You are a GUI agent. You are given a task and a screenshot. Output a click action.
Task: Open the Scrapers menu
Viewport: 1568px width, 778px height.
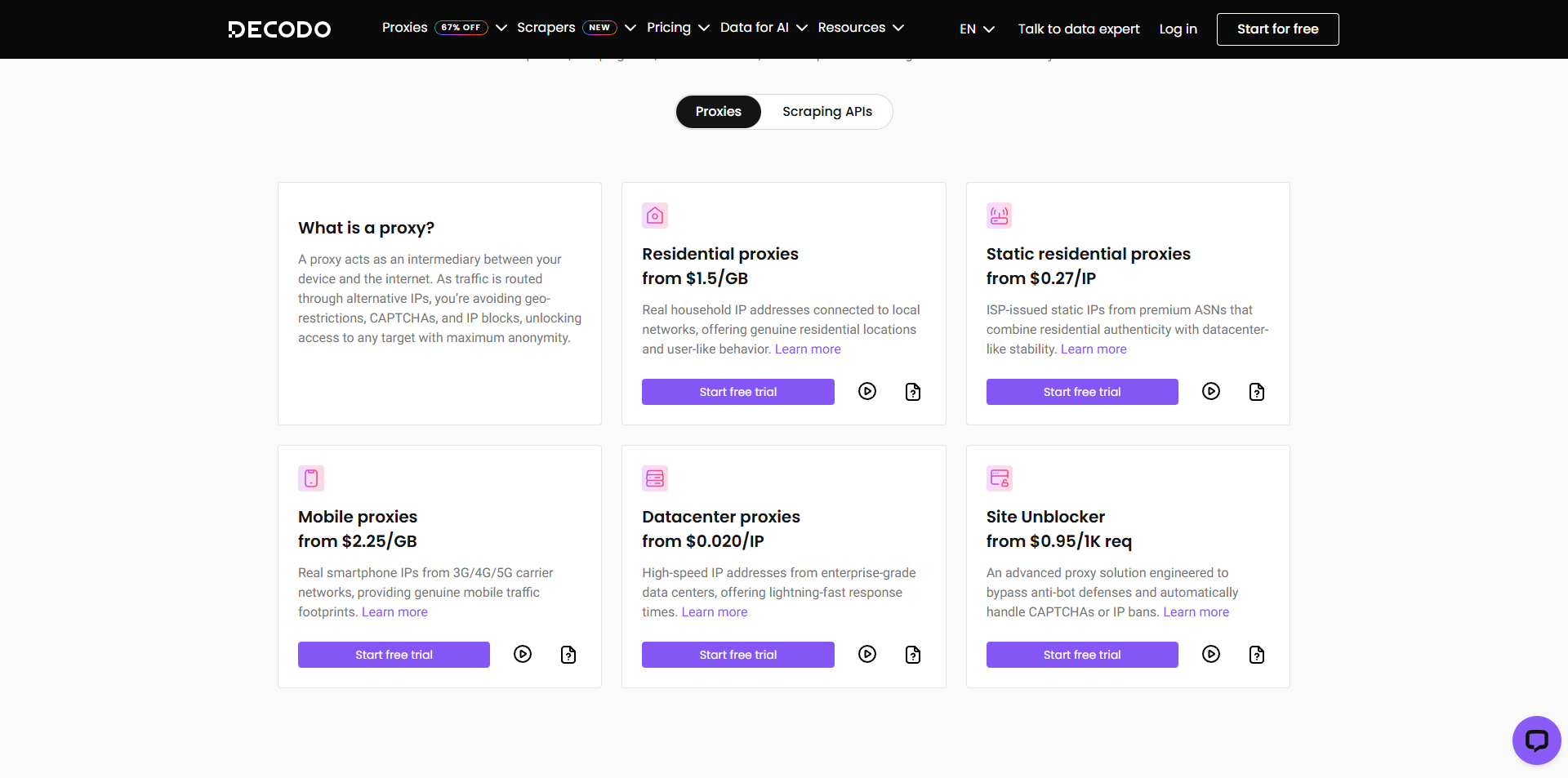(546, 28)
